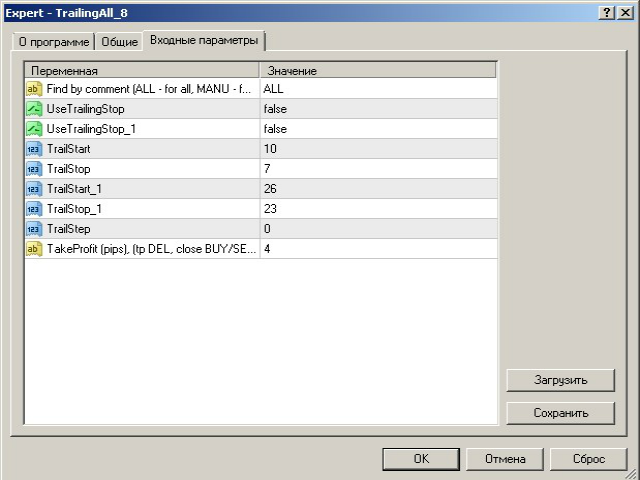
Task: Select the TrailStep variable name
Action: (69, 229)
